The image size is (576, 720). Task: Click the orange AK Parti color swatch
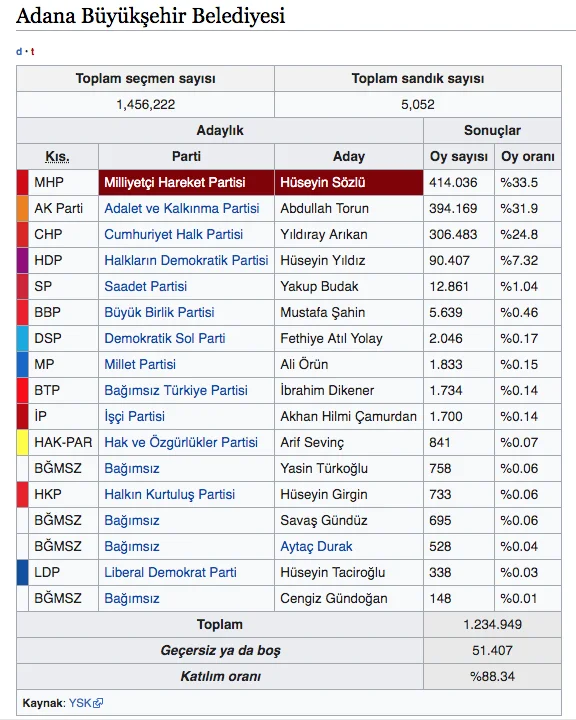coord(23,208)
